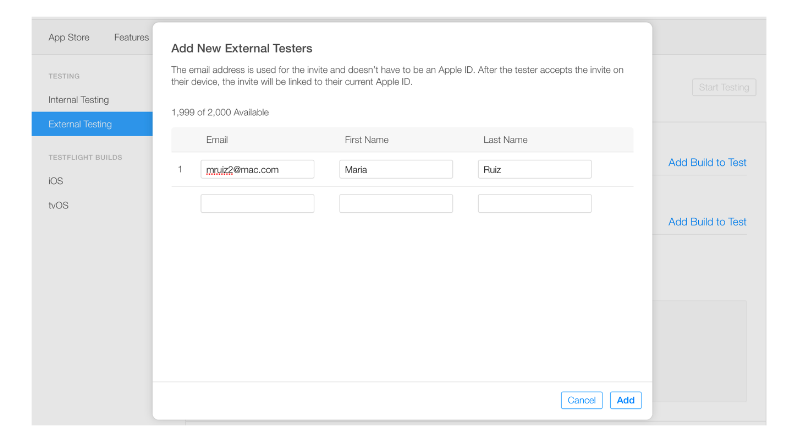This screenshot has height=439, width=790.
Task: Click the empty Last Name field
Action: [535, 204]
